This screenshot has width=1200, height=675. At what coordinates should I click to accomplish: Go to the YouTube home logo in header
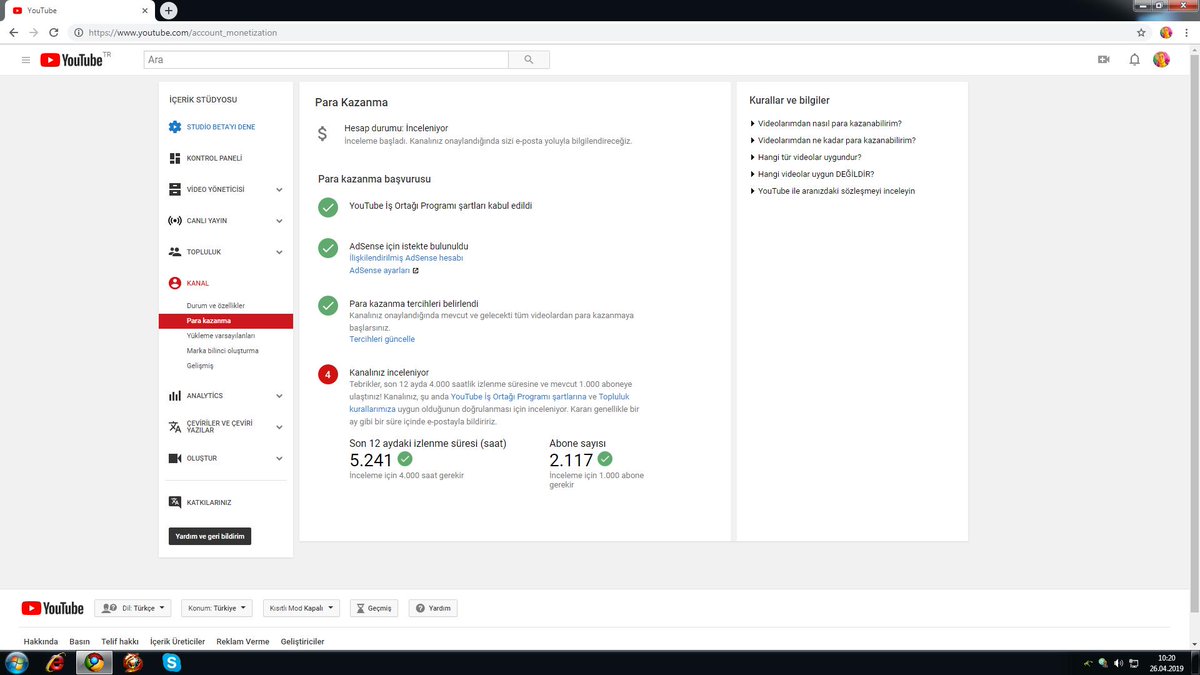click(x=72, y=60)
